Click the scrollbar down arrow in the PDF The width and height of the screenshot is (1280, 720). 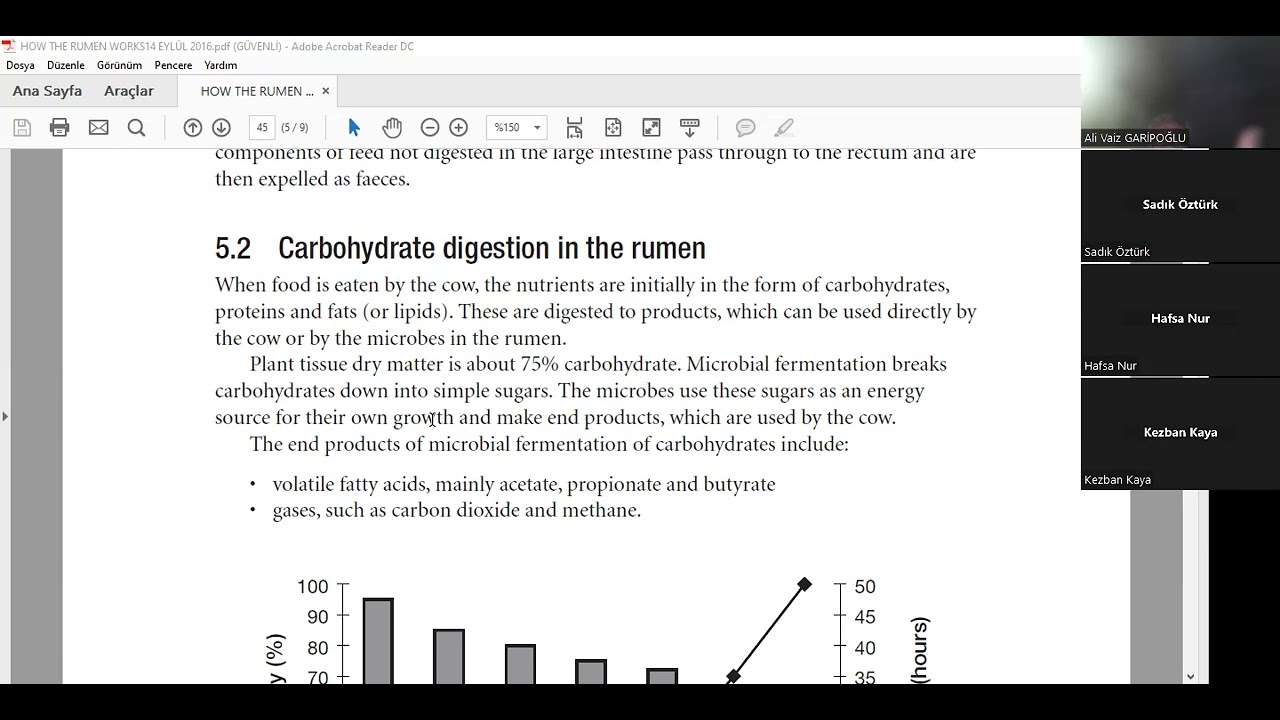click(x=1190, y=677)
